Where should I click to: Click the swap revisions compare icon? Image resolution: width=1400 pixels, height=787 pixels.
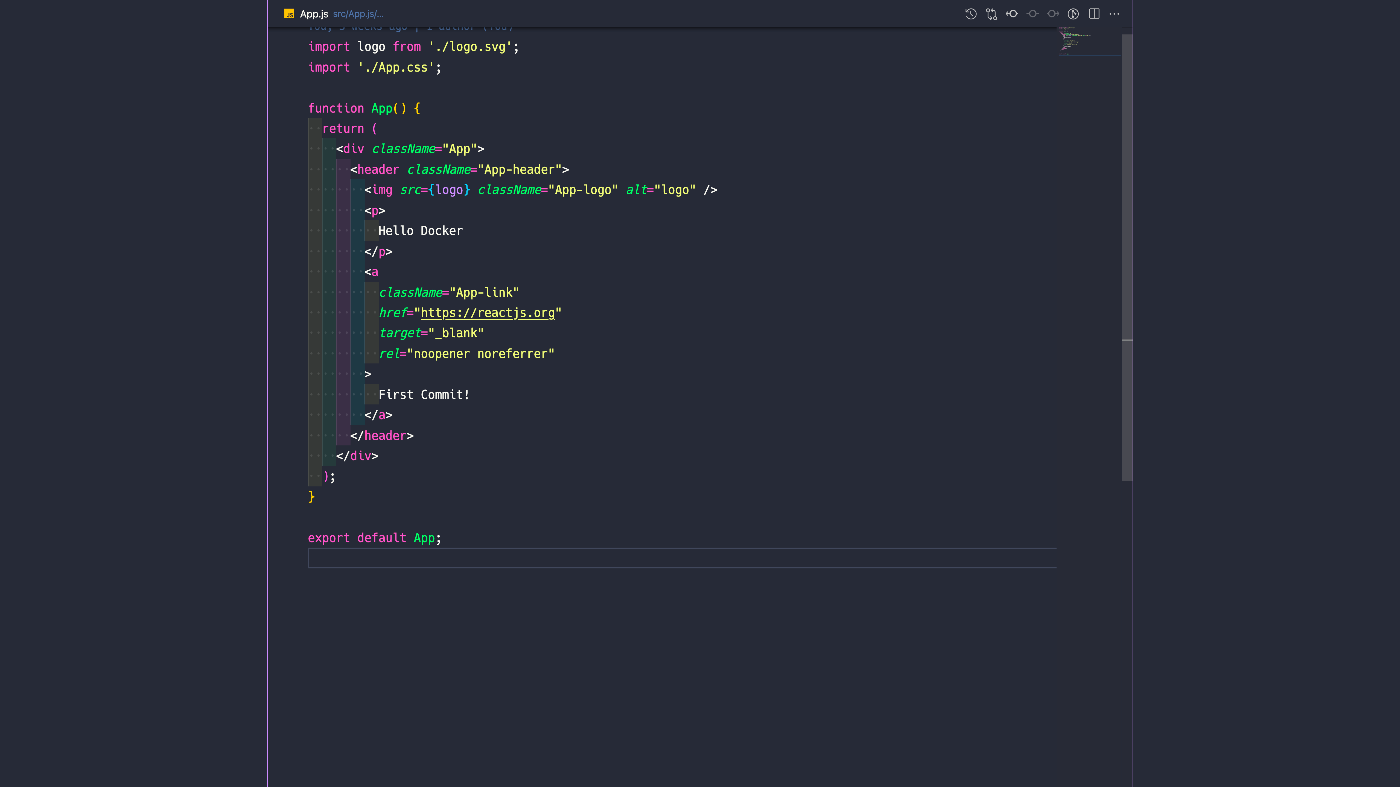[991, 14]
